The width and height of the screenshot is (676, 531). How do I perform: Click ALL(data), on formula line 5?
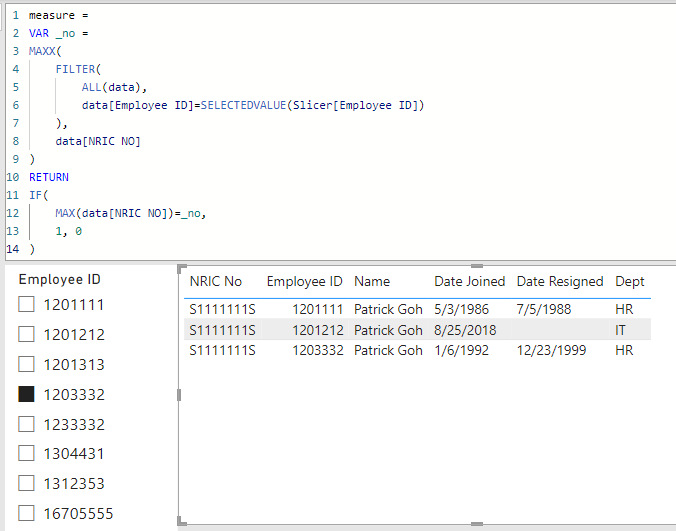pos(115,87)
